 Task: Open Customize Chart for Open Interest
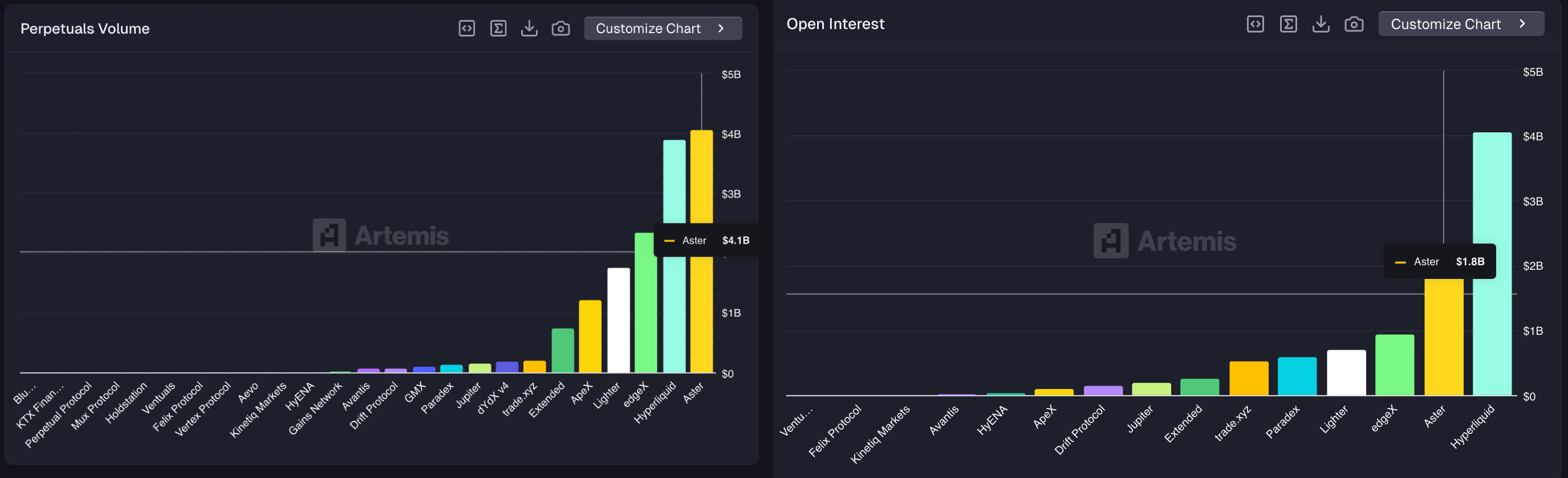[1460, 25]
